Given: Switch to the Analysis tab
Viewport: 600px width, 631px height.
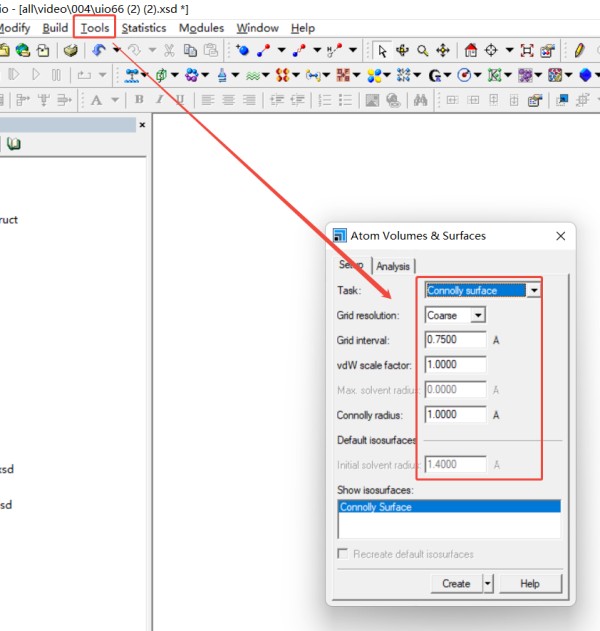Looking at the screenshot, I should pyautogui.click(x=393, y=266).
